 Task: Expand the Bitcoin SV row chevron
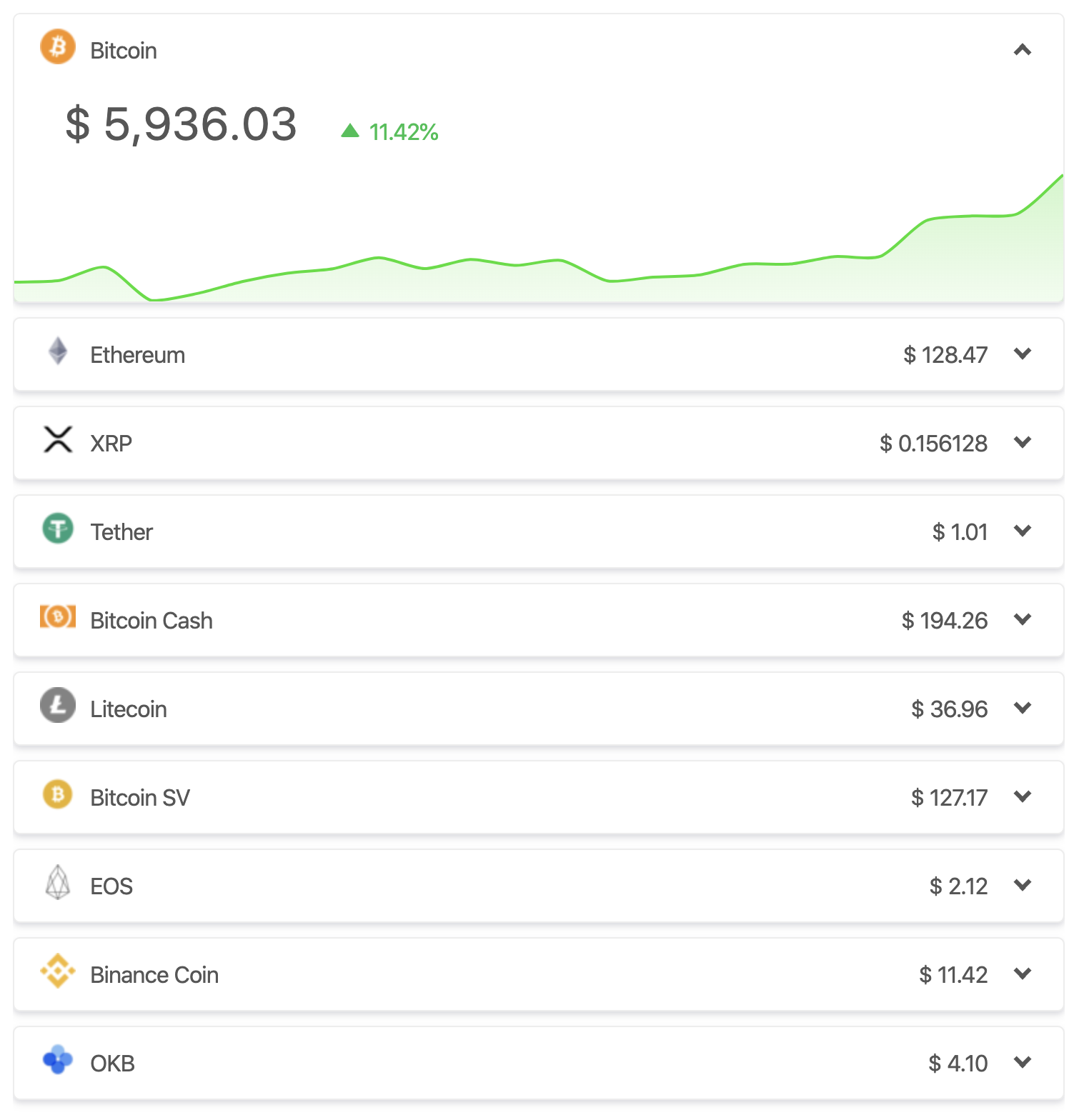[1023, 796]
